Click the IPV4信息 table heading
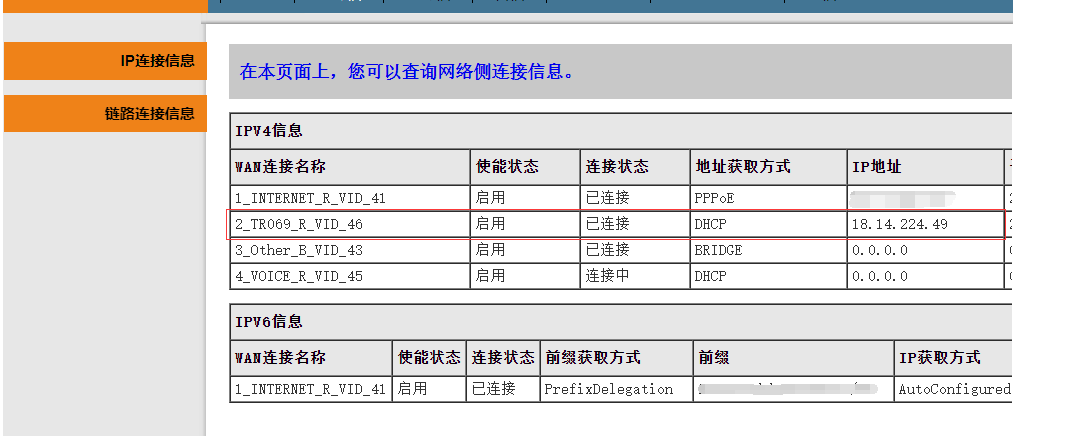The image size is (1086, 436). point(269,130)
